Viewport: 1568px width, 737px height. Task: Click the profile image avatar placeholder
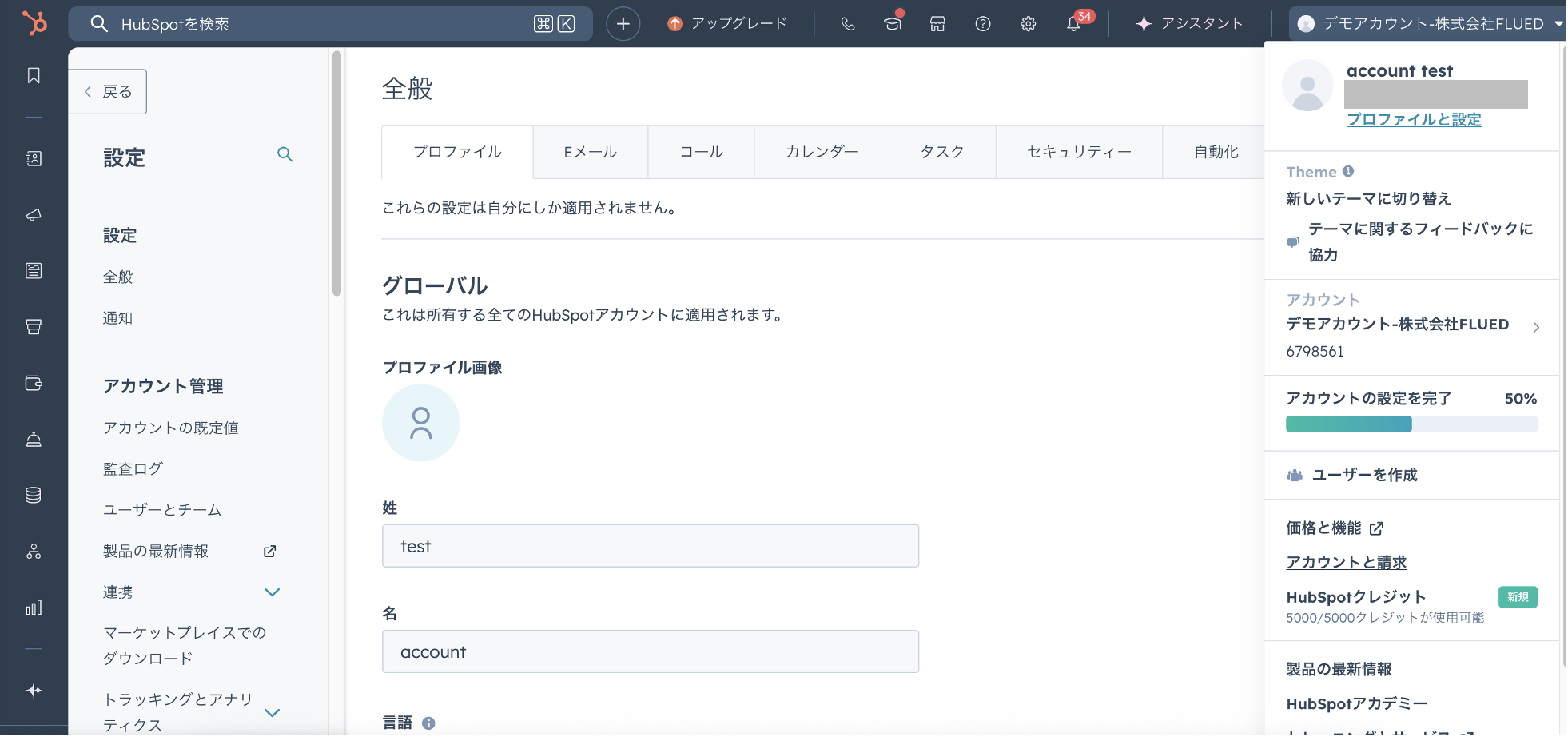[420, 423]
